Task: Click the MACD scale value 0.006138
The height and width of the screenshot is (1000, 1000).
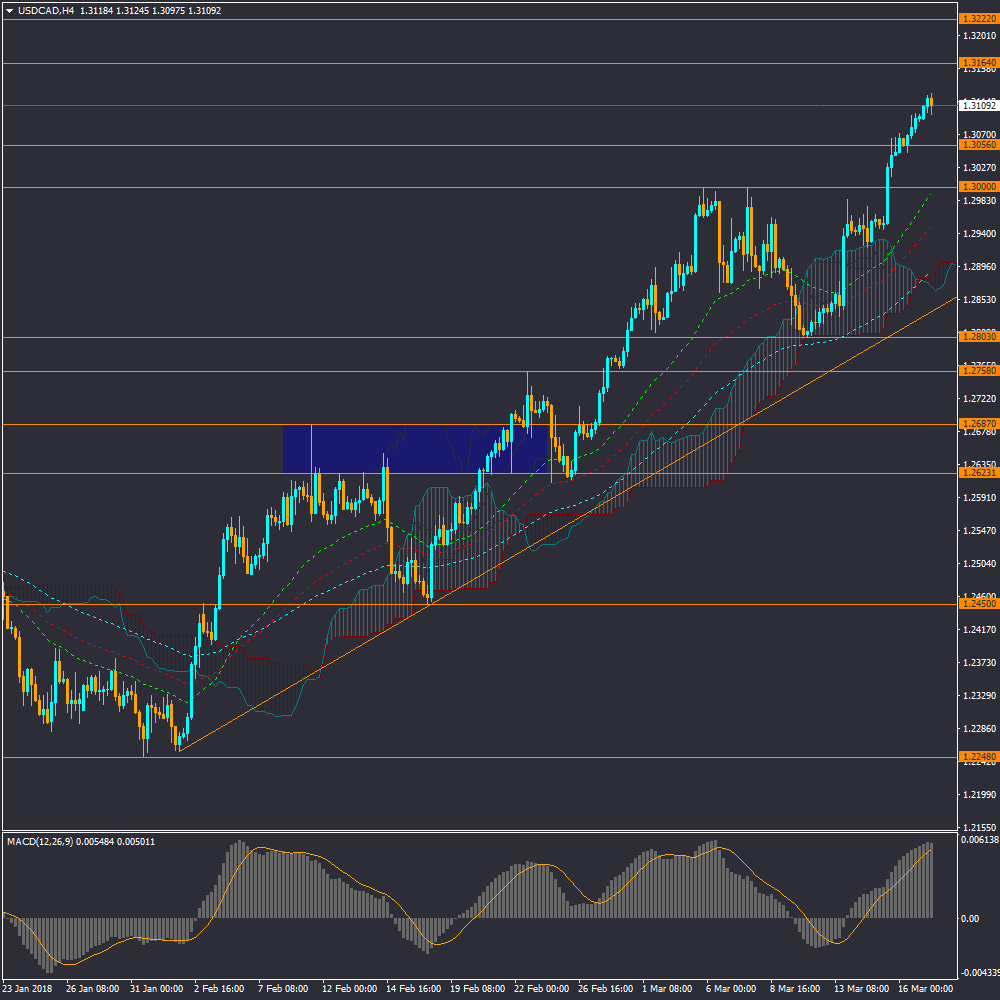Action: pyautogui.click(x=977, y=841)
